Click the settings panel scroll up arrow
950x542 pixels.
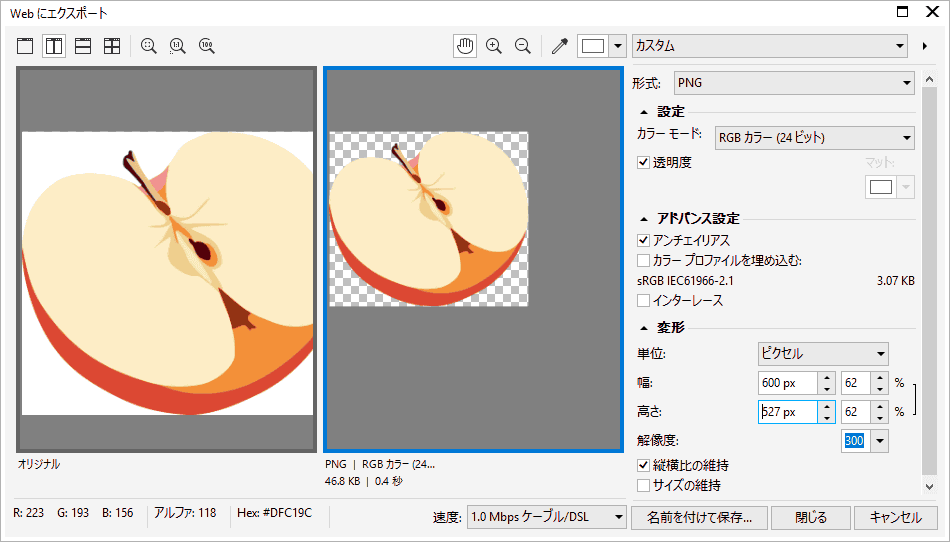929,79
